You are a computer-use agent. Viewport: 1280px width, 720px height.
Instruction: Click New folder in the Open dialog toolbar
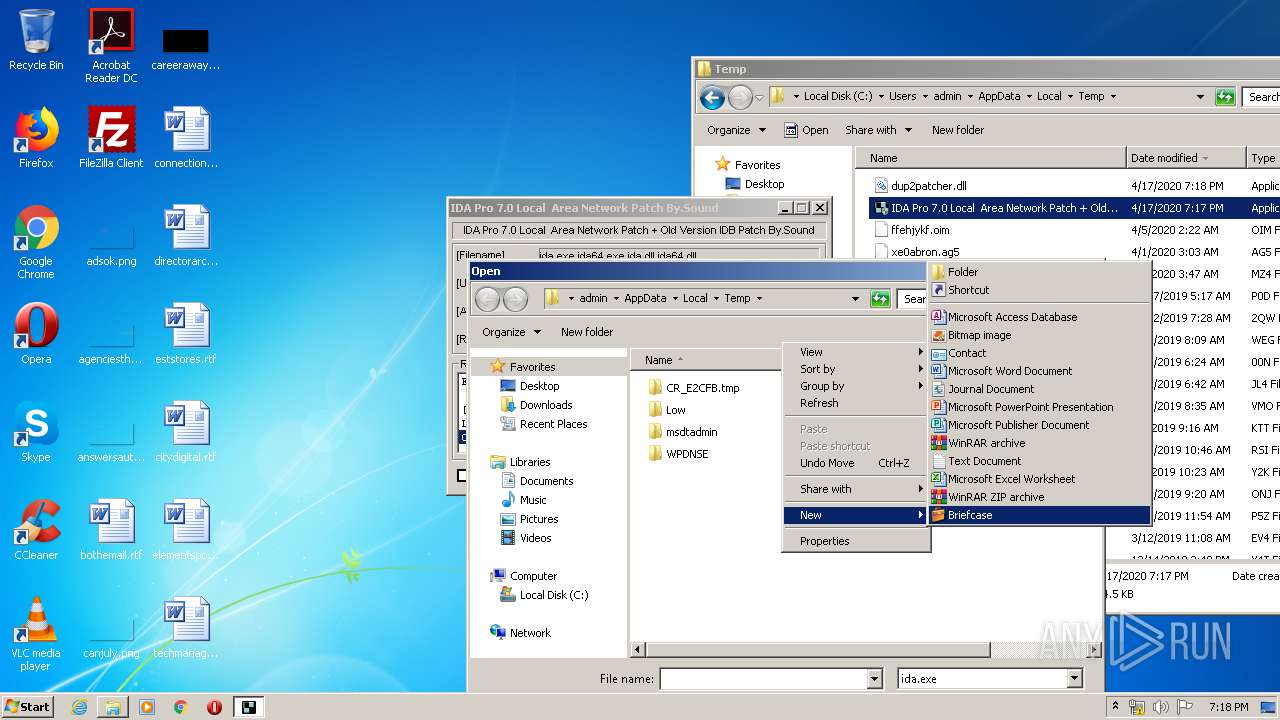pyautogui.click(x=587, y=332)
